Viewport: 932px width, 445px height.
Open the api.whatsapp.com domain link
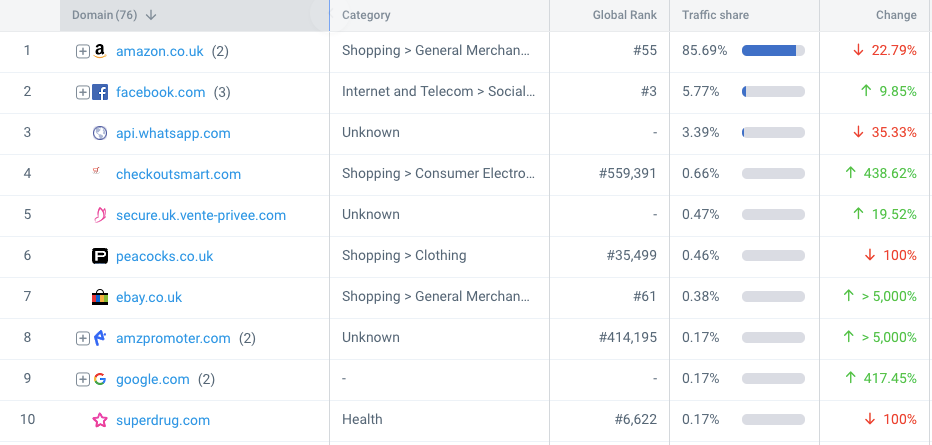tap(173, 133)
